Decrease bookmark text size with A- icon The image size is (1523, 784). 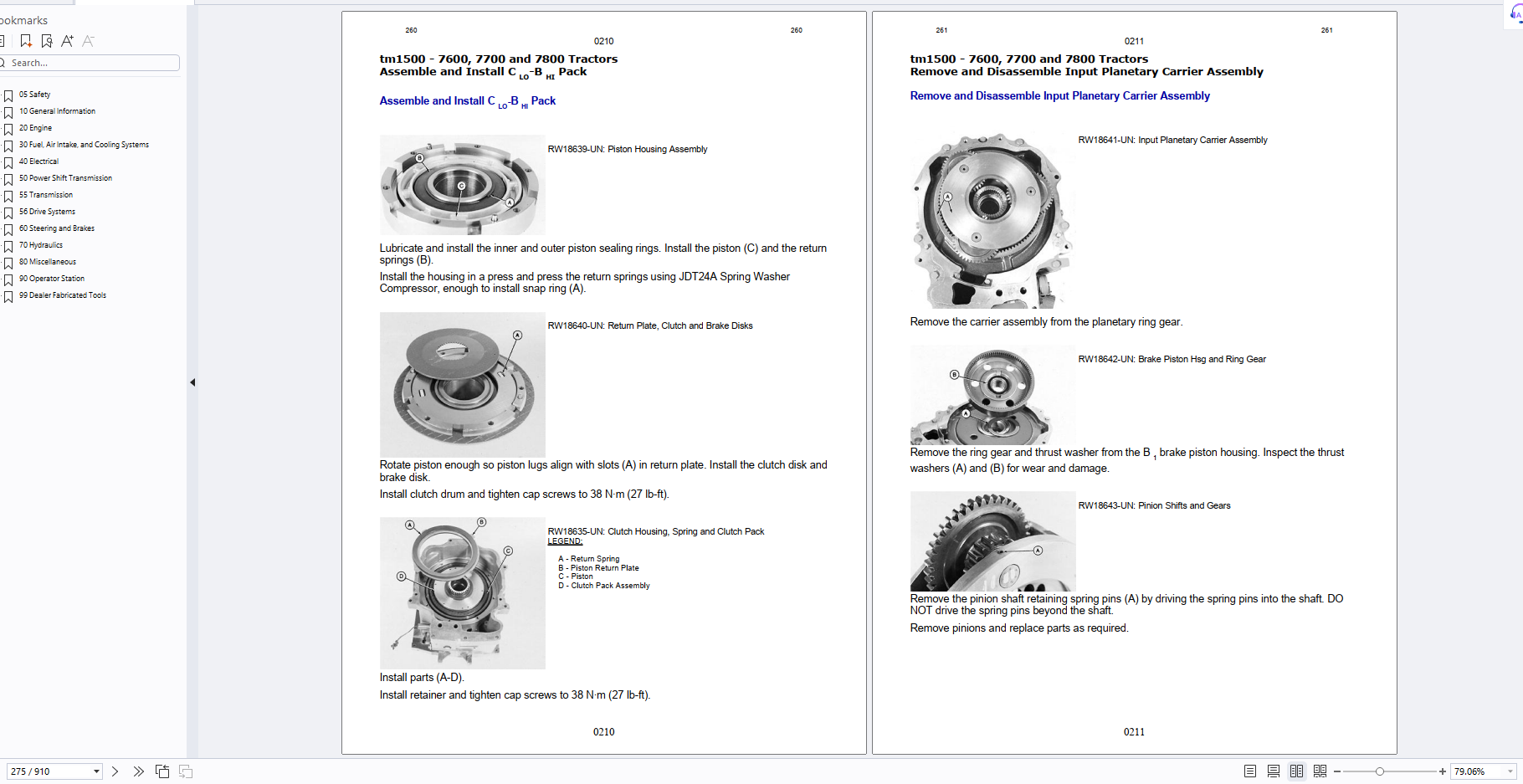click(x=89, y=41)
